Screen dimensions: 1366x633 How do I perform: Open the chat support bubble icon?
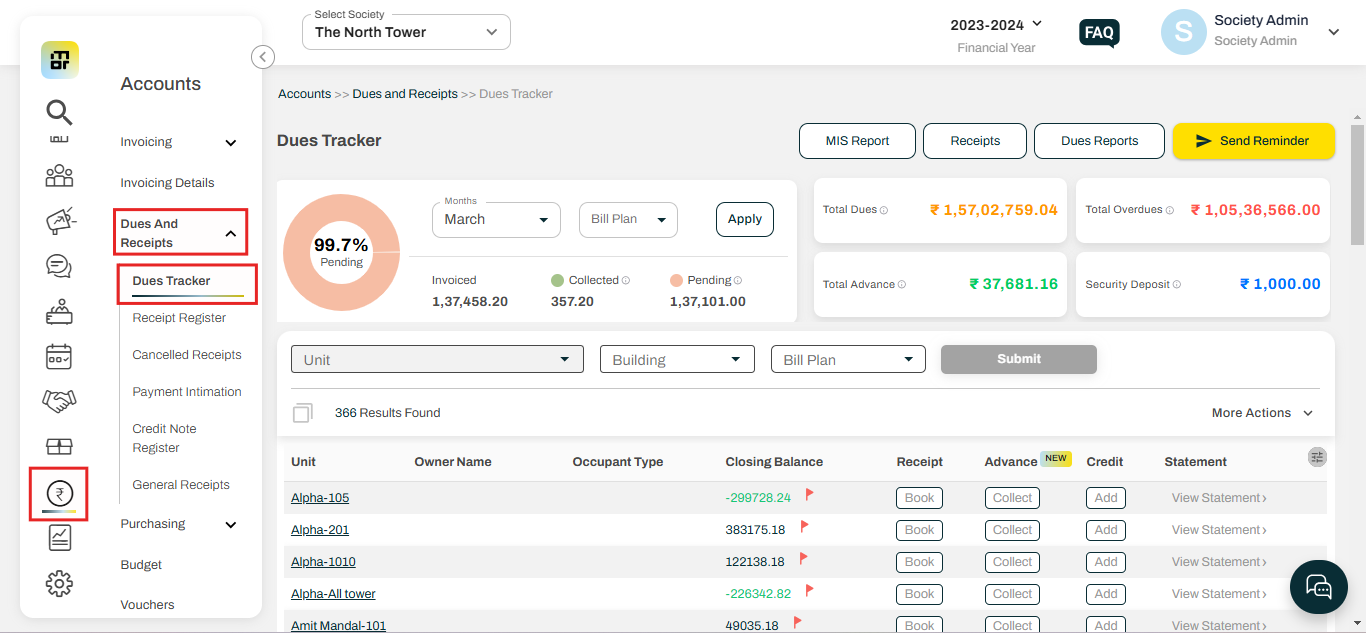pyautogui.click(x=1319, y=585)
